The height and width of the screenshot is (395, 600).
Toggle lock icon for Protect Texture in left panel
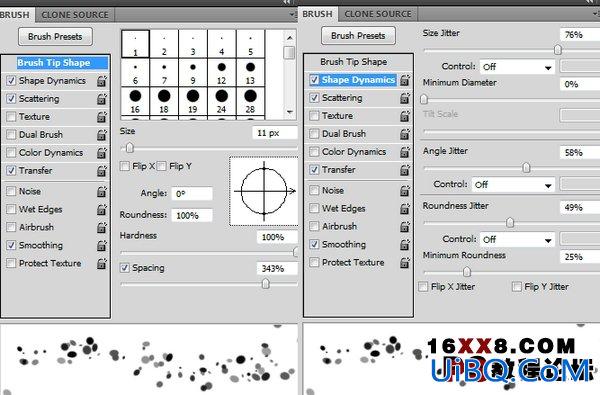(101, 263)
